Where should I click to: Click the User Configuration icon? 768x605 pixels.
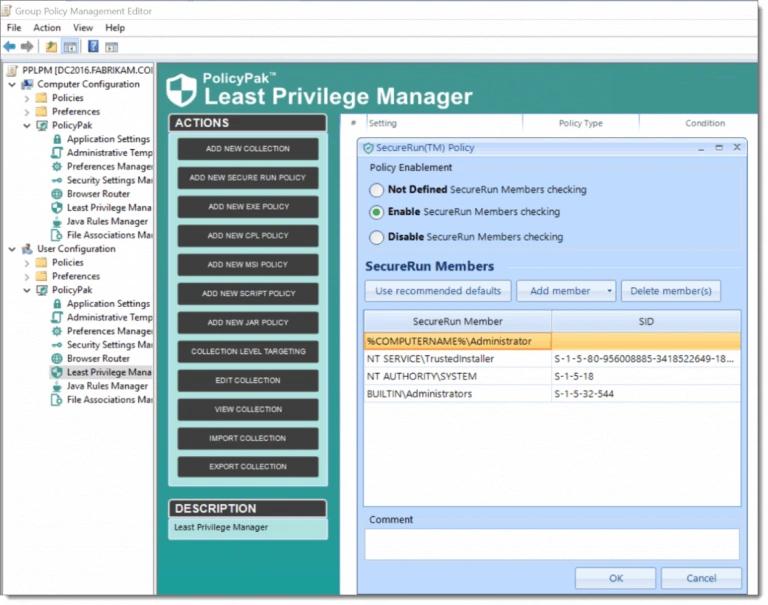tap(27, 249)
